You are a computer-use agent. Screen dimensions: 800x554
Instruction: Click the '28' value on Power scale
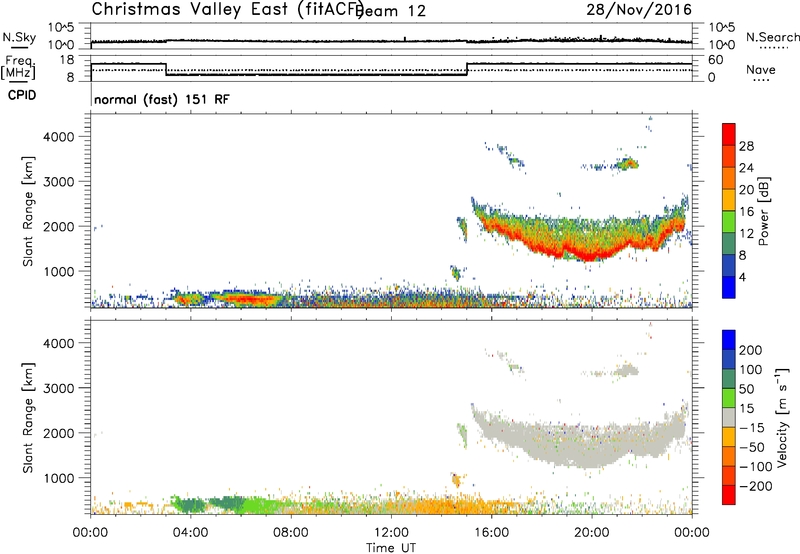point(746,146)
